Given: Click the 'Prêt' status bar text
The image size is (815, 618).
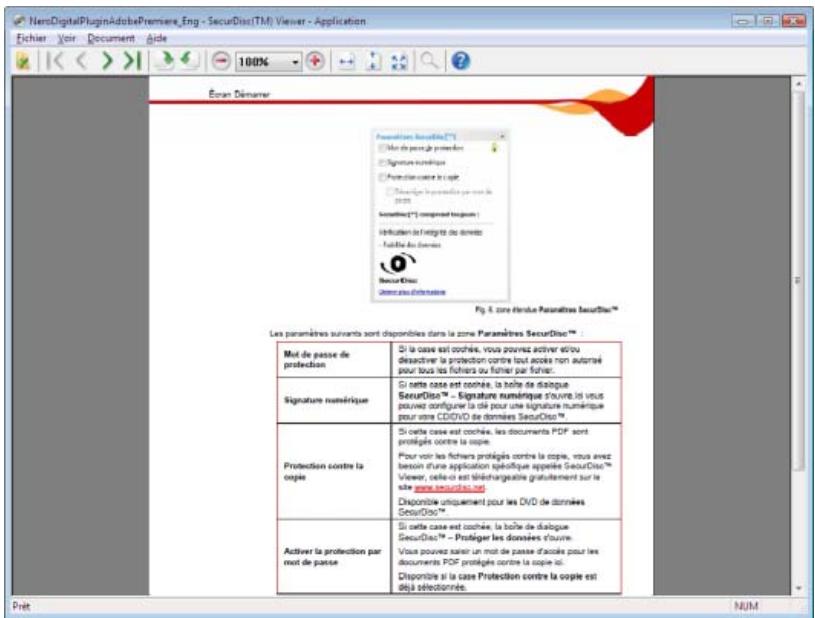Looking at the screenshot, I should [x=21, y=606].
